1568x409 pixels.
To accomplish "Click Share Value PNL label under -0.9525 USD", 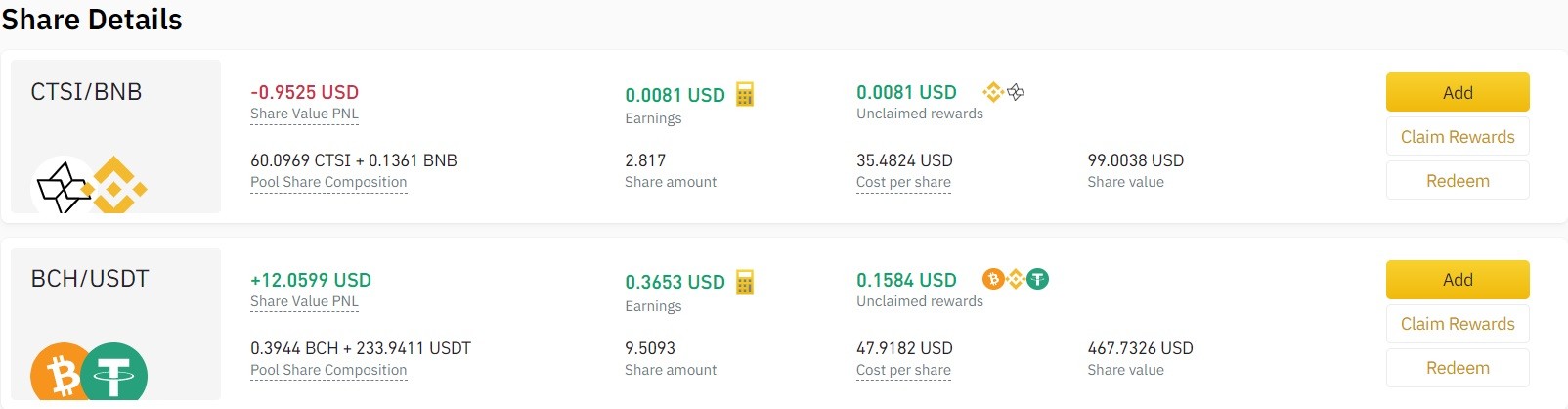I will click(304, 114).
